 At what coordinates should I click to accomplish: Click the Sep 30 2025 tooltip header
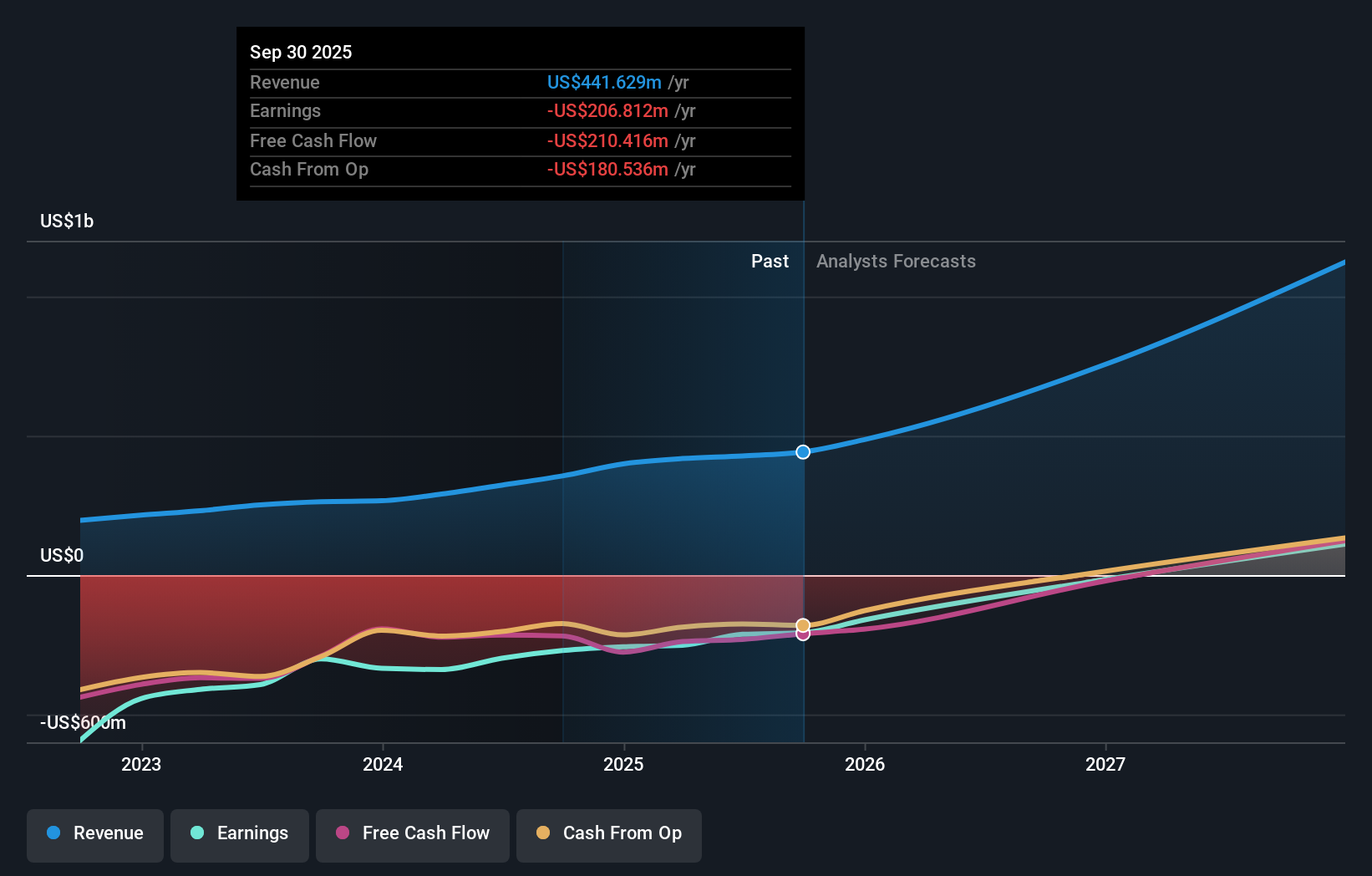(x=301, y=52)
